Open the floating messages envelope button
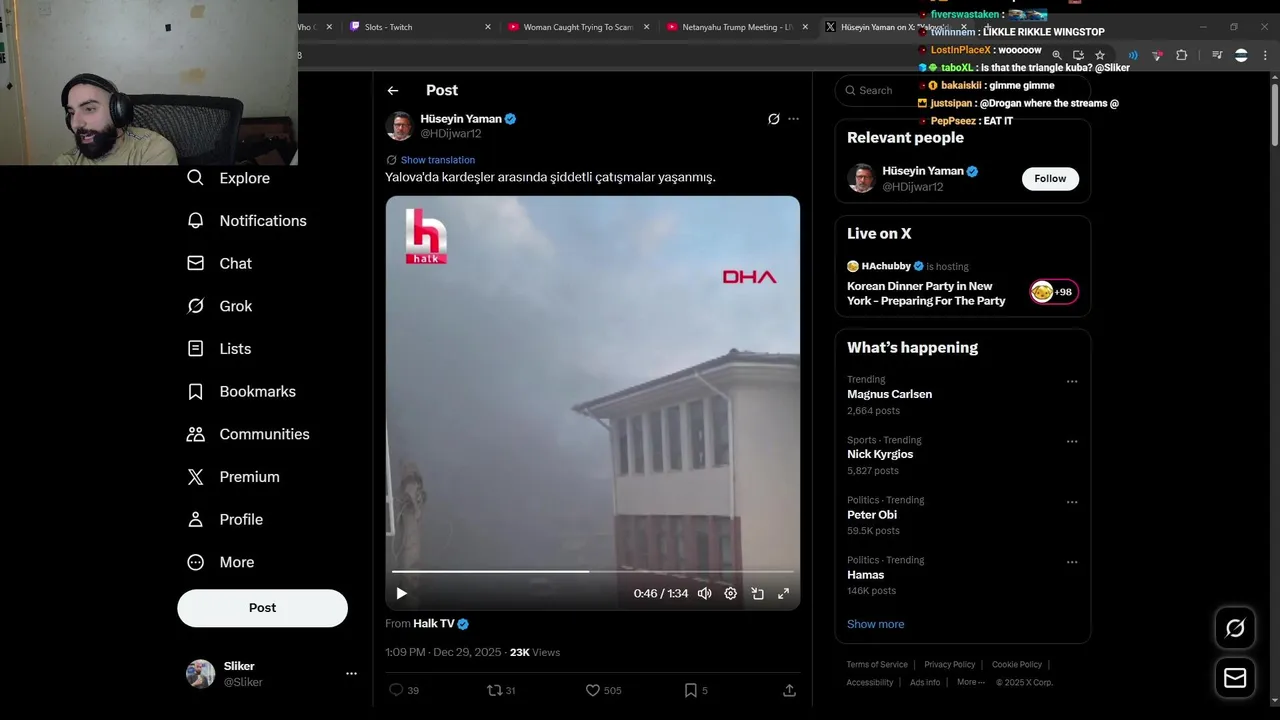 [1235, 678]
